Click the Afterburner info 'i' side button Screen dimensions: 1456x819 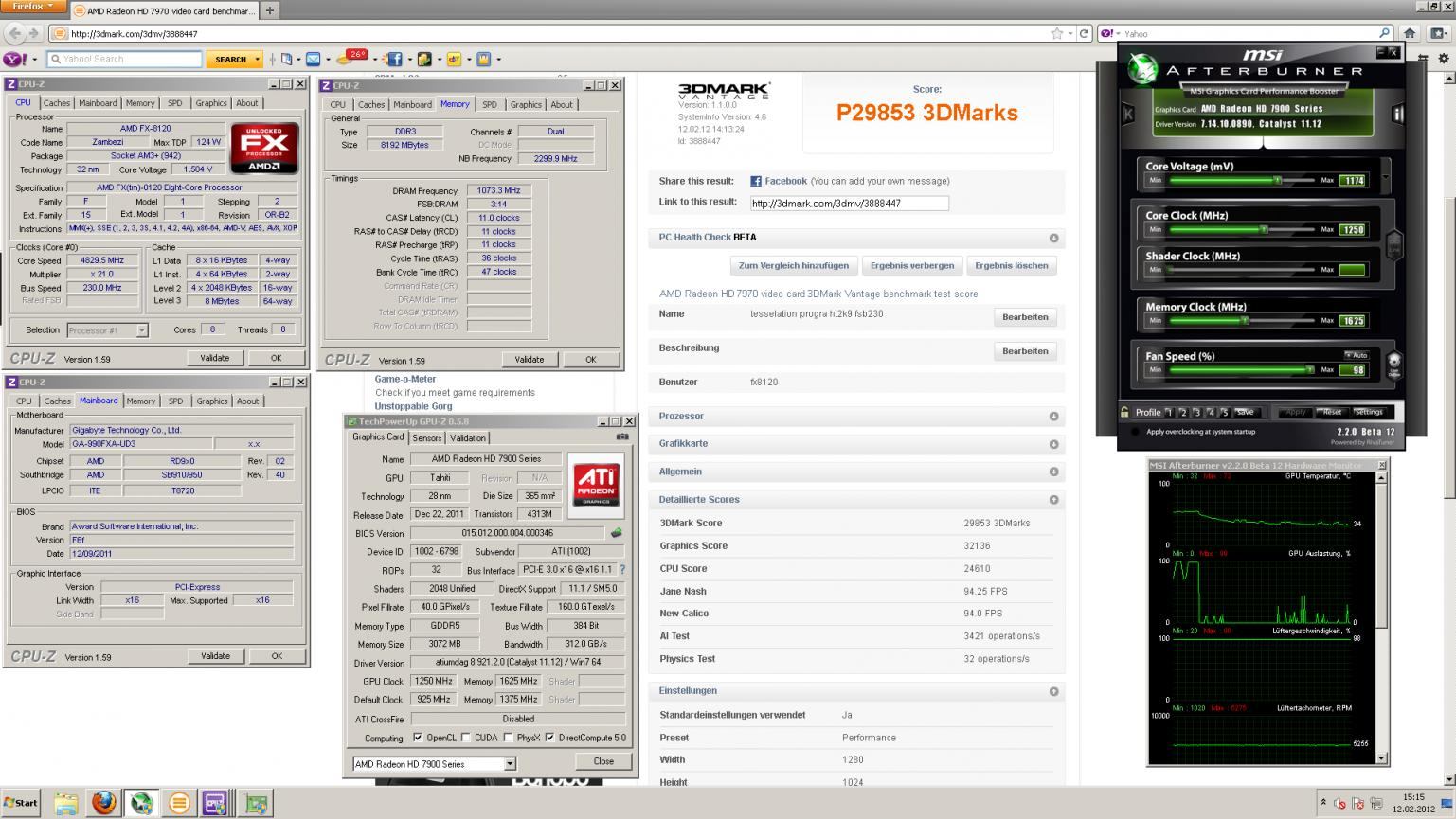[x=1397, y=114]
